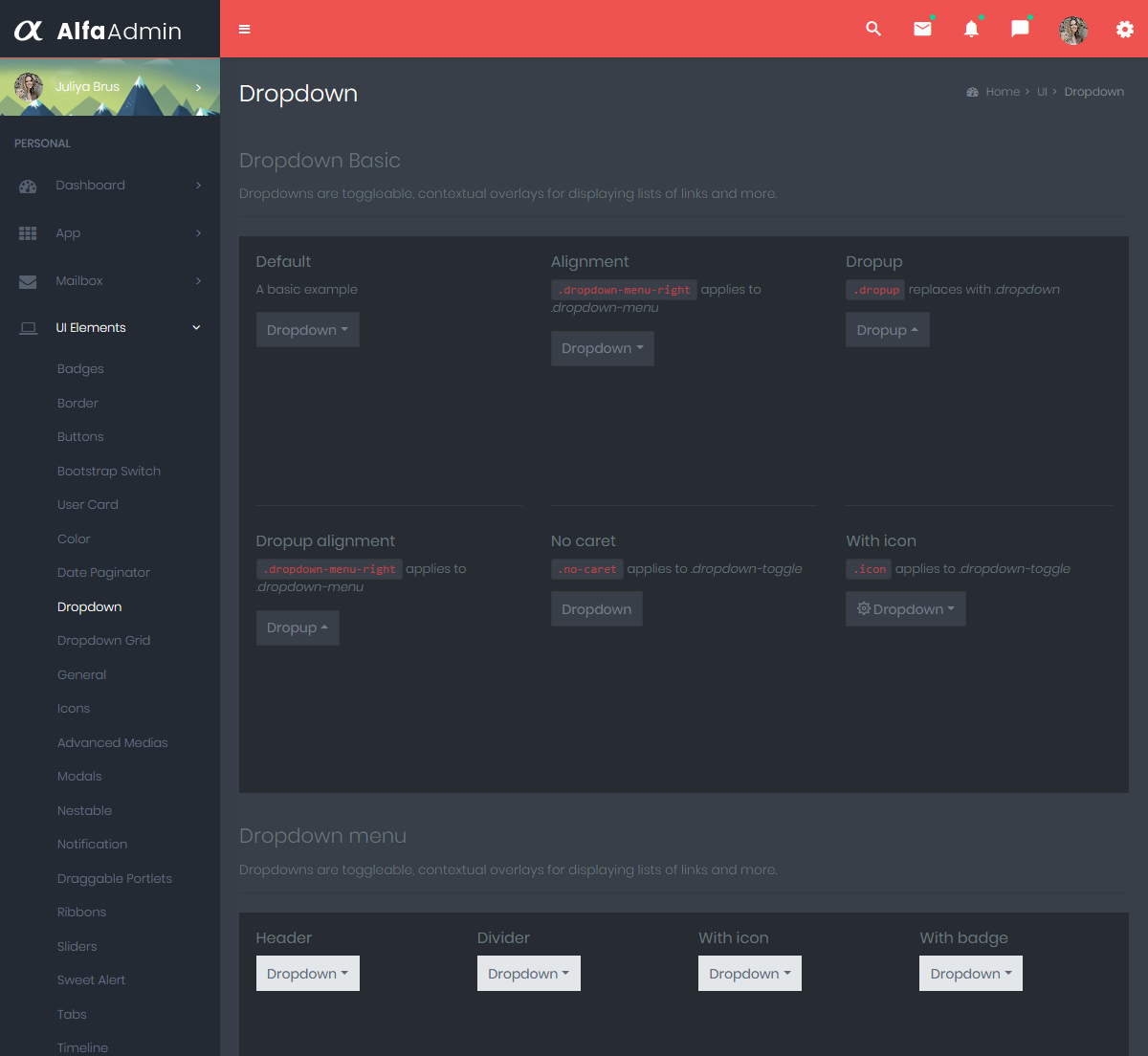Click user avatar in top bar
The width and height of the screenshot is (1148, 1056).
1073,30
